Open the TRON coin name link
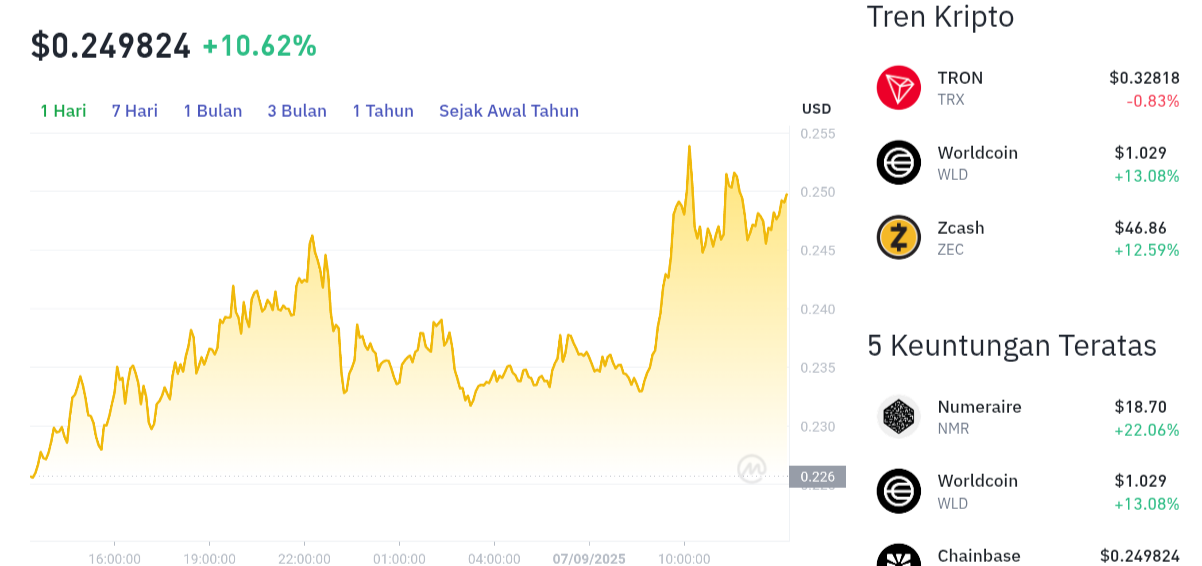 click(x=960, y=78)
